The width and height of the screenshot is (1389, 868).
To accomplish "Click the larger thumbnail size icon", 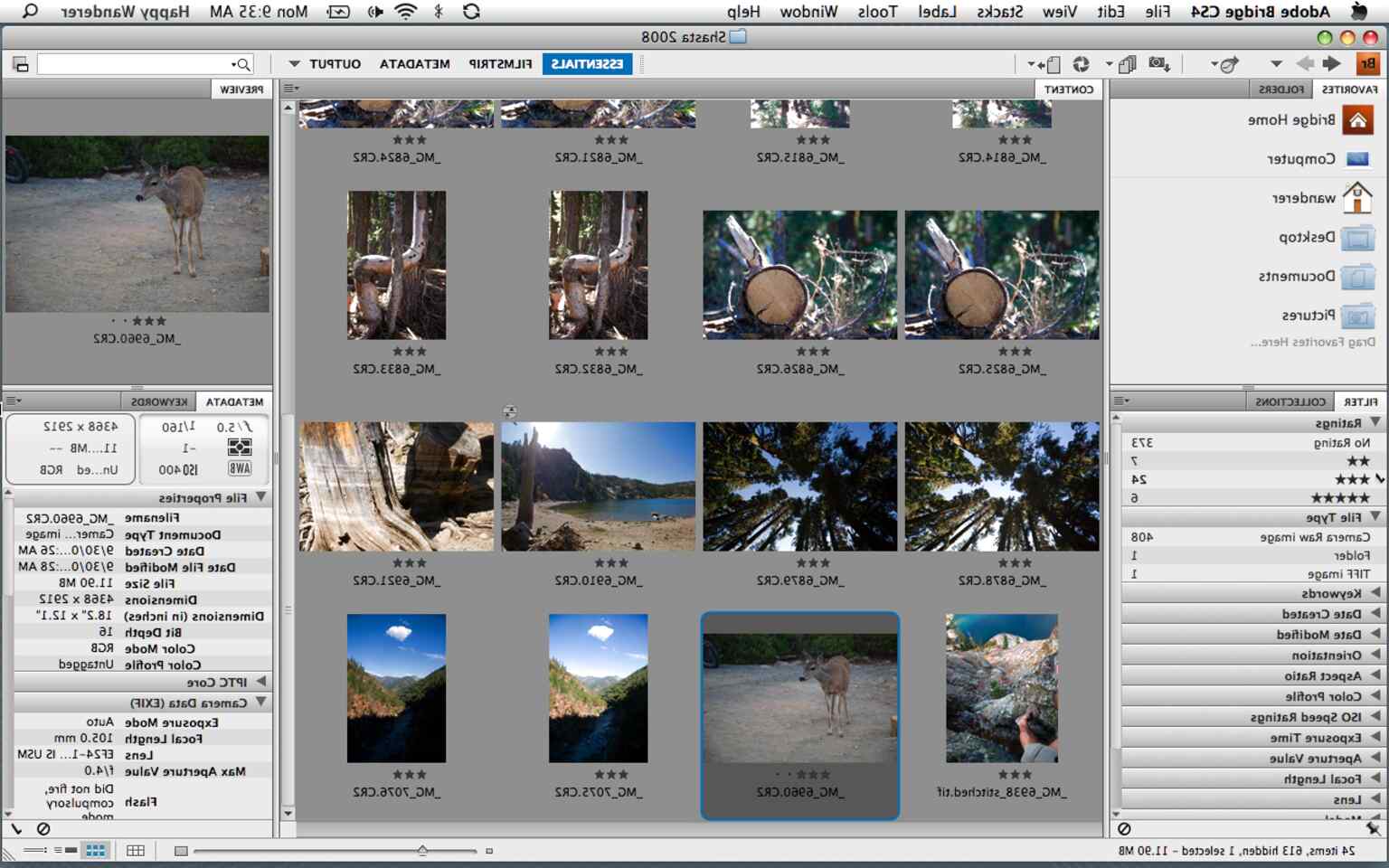I will pyautogui.click(x=181, y=851).
